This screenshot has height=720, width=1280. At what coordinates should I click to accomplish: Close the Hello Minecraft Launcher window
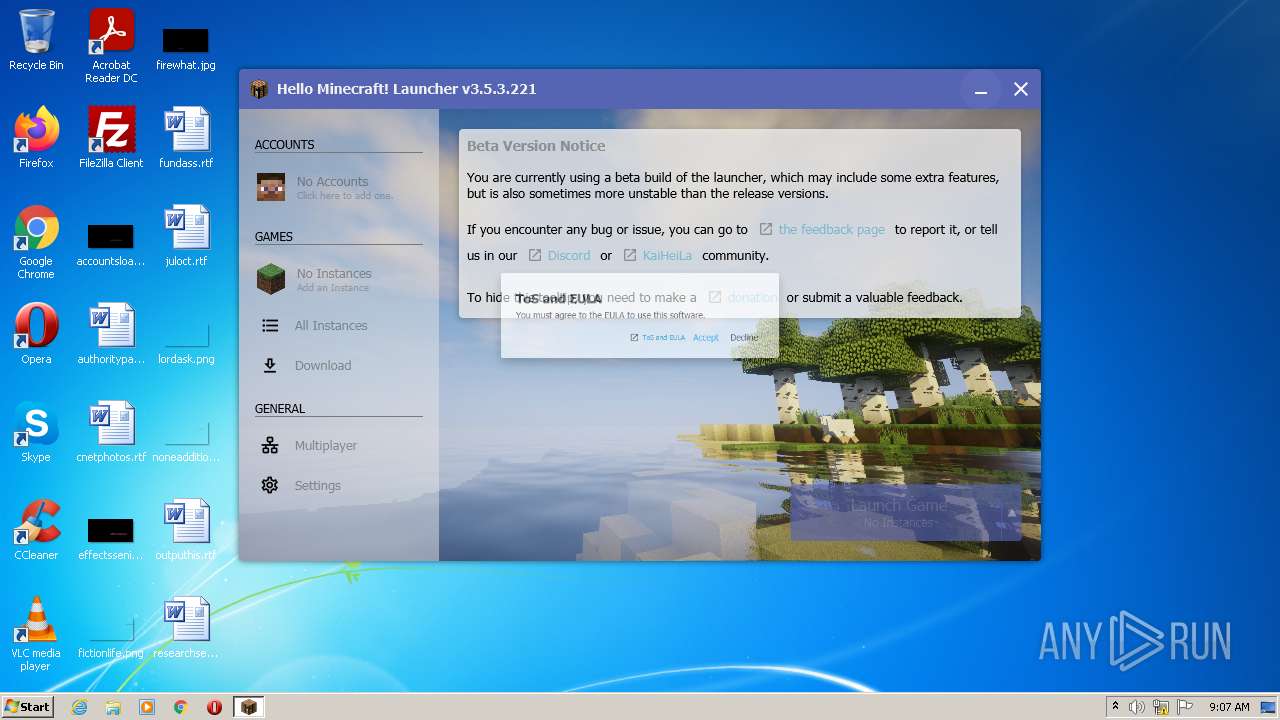(x=1021, y=89)
